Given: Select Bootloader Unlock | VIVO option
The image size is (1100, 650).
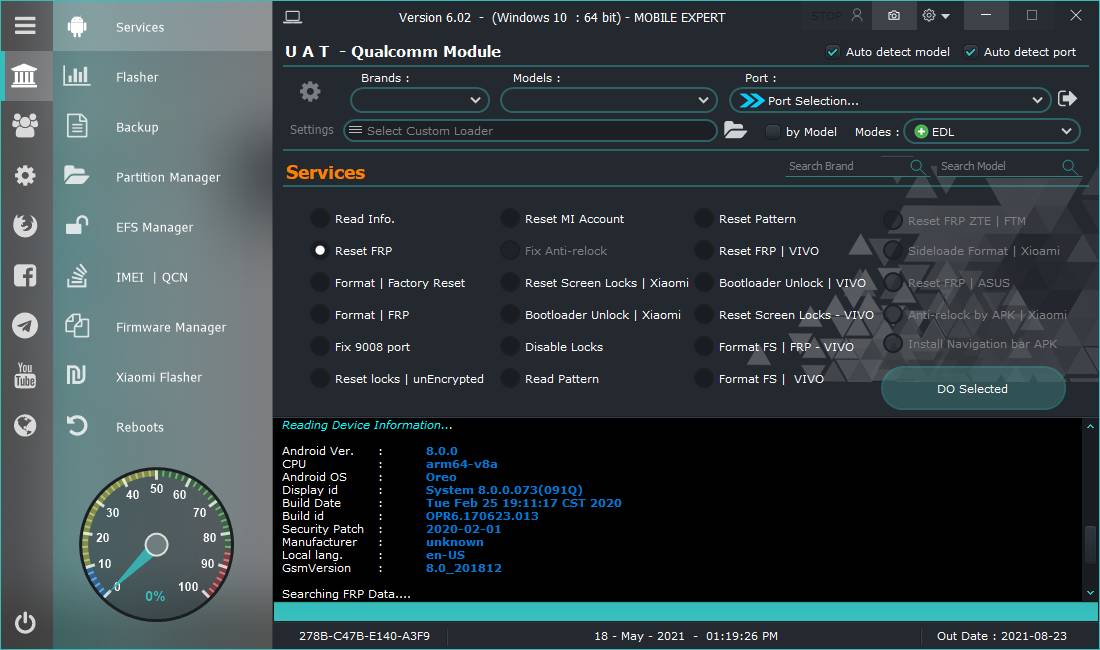Looking at the screenshot, I should pyautogui.click(x=704, y=283).
